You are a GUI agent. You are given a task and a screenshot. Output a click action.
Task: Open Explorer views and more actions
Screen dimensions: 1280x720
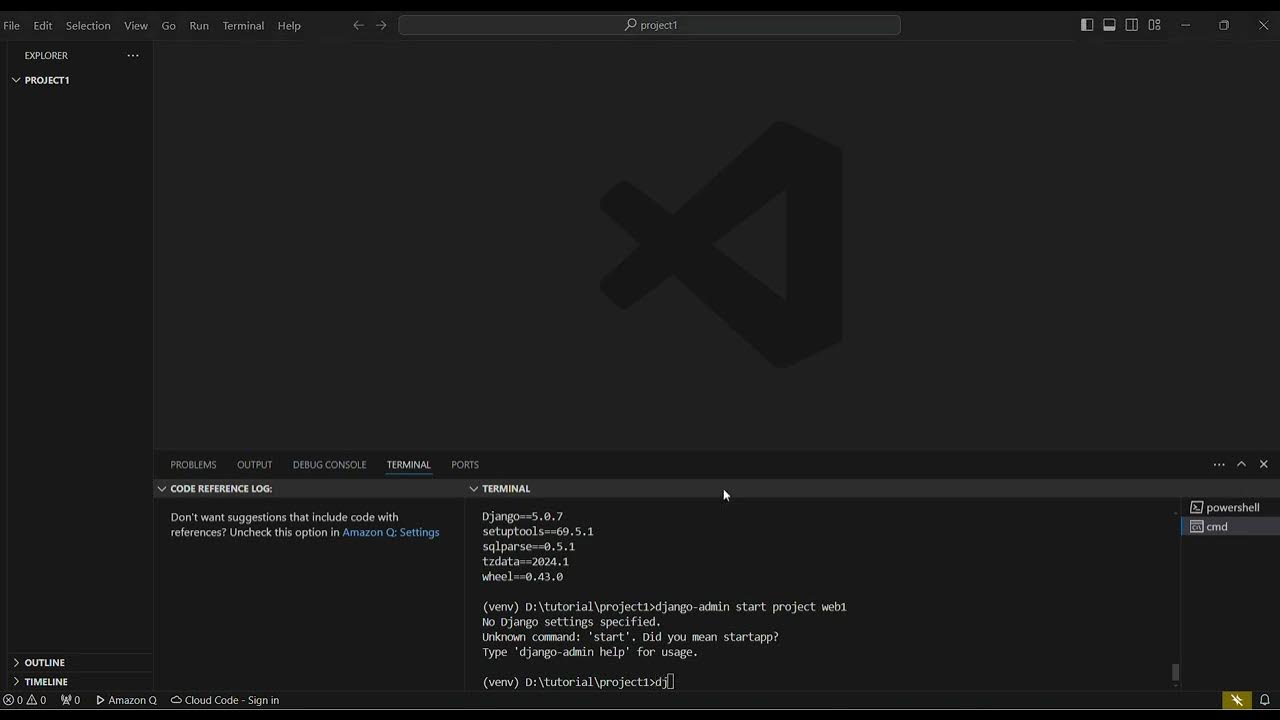(133, 56)
